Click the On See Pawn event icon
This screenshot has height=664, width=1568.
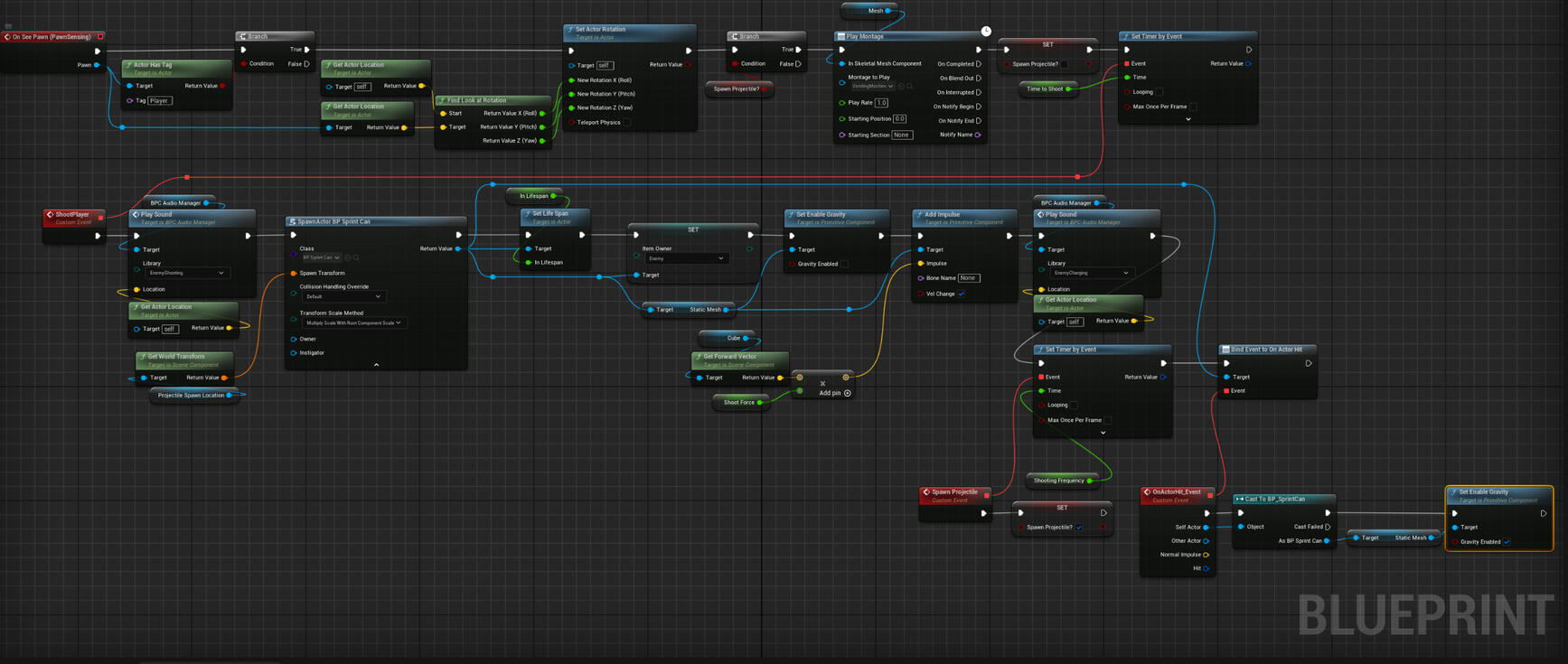point(7,37)
